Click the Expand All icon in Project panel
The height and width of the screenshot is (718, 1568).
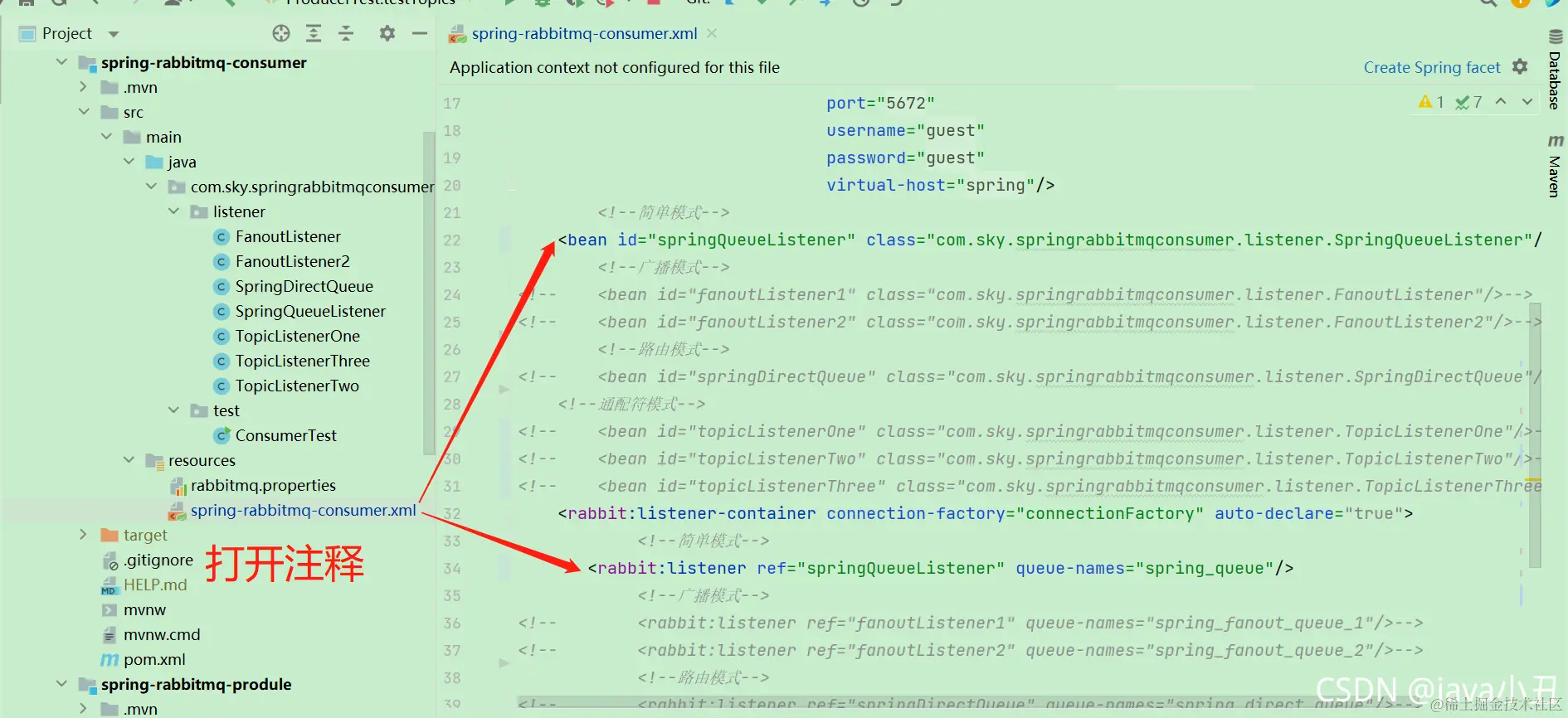[314, 33]
